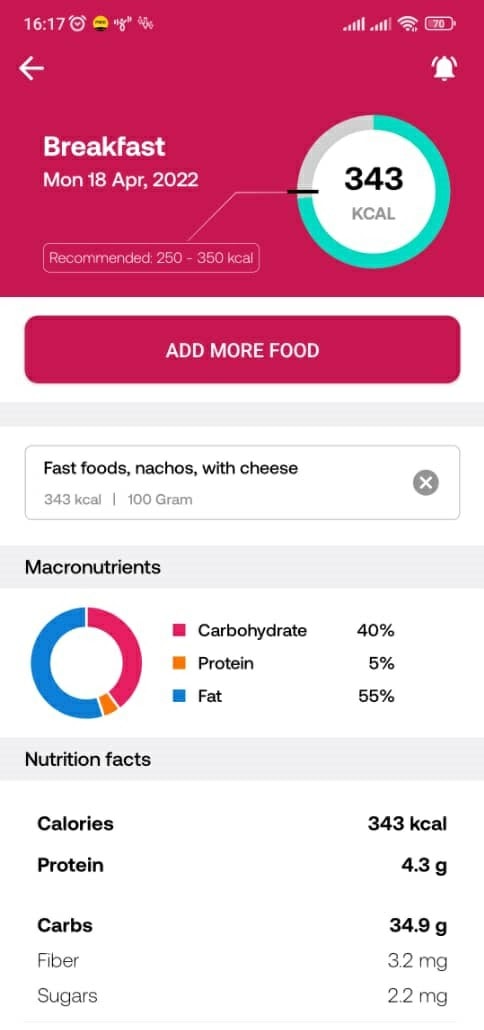Tap the Breakfast meal title
This screenshot has width=484, height=1030.
104,146
